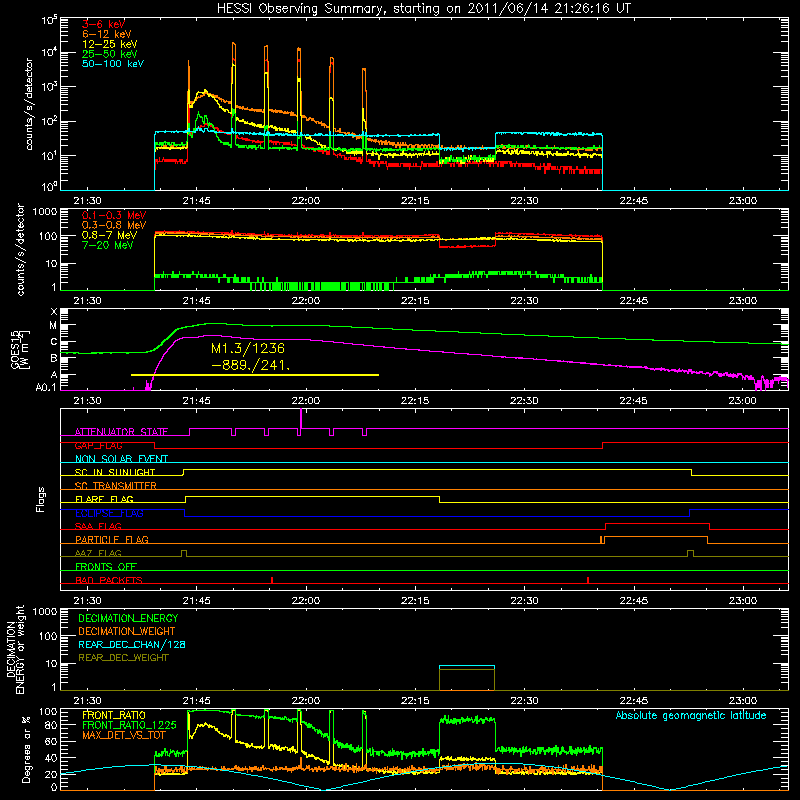800x800 pixels.
Task: Click the M1.3/1236 flare annotation
Action: 248,348
